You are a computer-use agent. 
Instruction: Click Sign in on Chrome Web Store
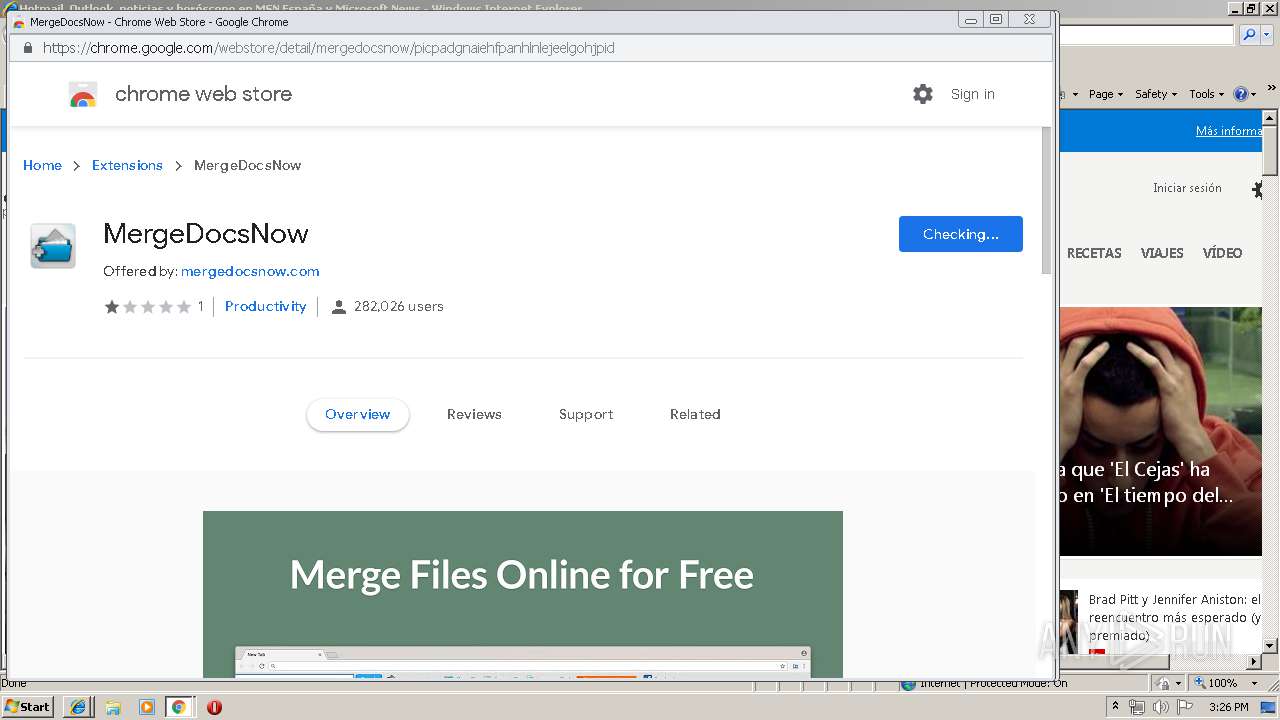pos(972,94)
